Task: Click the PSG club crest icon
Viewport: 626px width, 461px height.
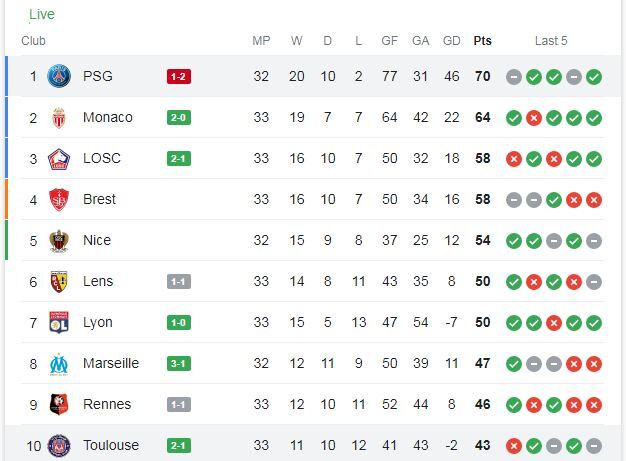Action: point(60,76)
